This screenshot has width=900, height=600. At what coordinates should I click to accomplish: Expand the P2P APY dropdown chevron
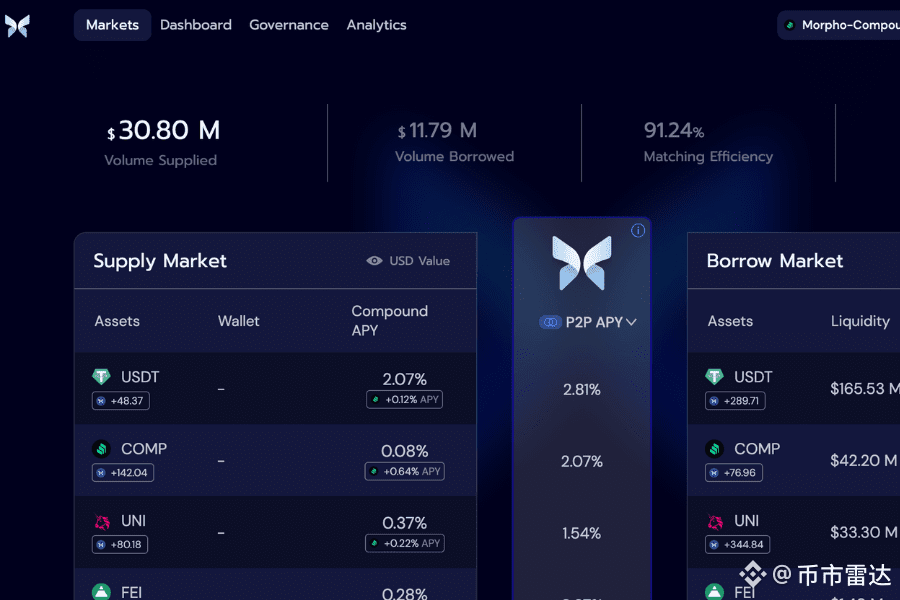pos(631,322)
